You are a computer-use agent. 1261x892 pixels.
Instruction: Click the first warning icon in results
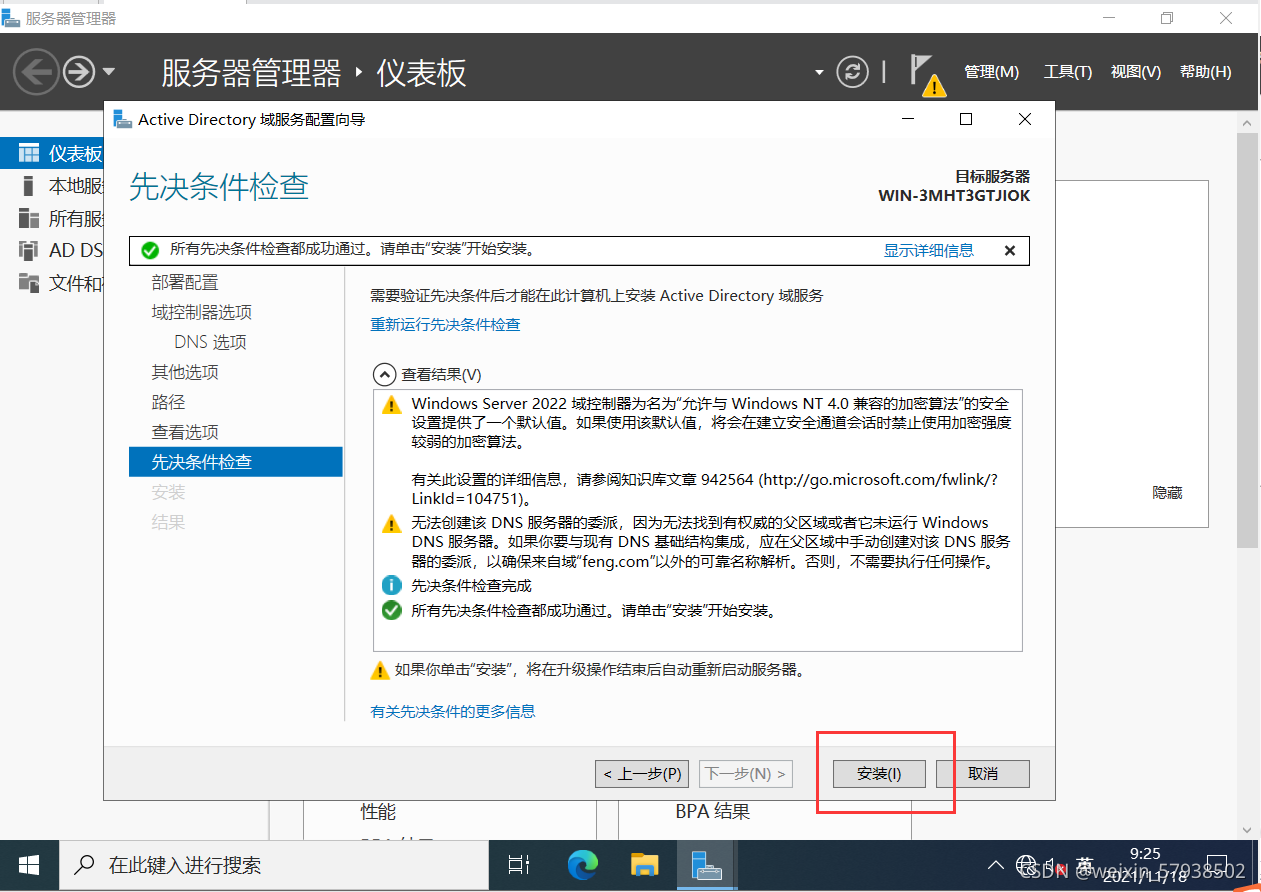coord(392,405)
